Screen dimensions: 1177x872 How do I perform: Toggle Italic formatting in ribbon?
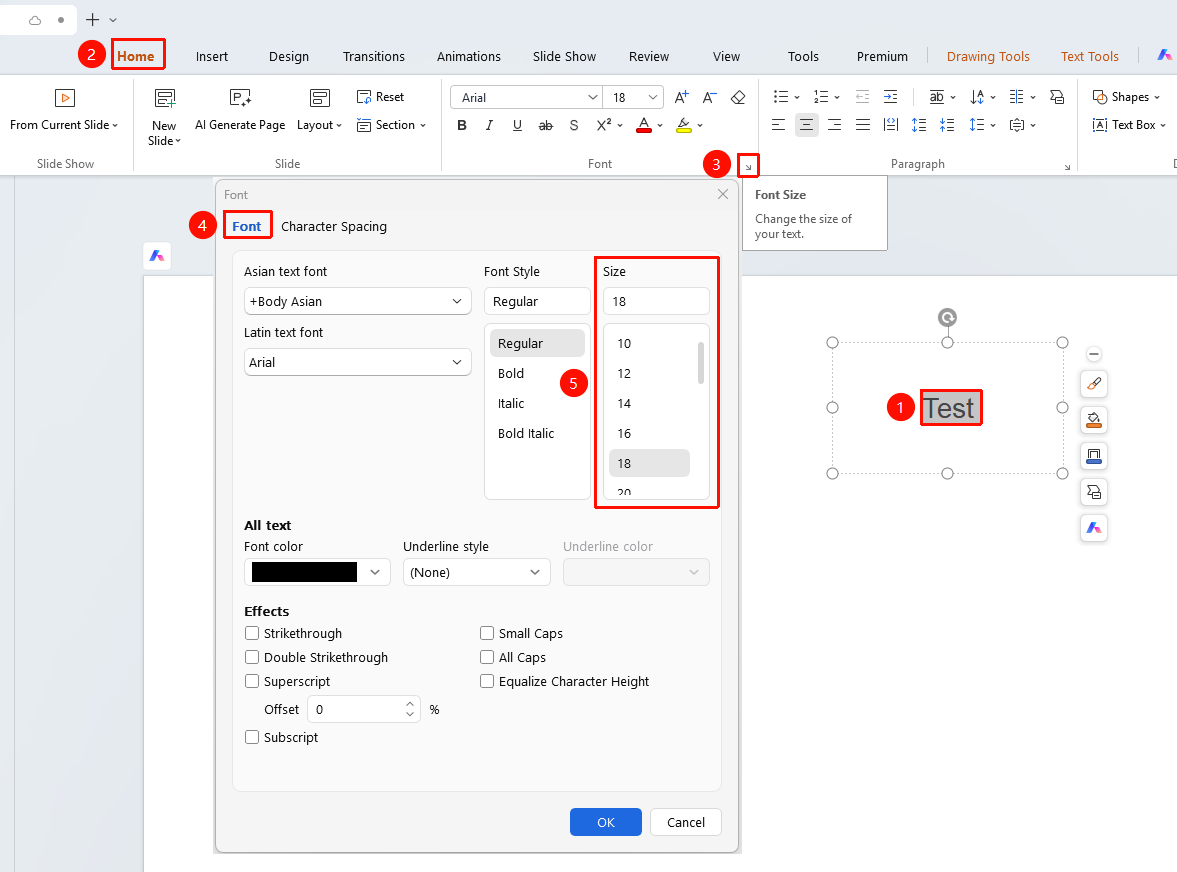point(489,125)
